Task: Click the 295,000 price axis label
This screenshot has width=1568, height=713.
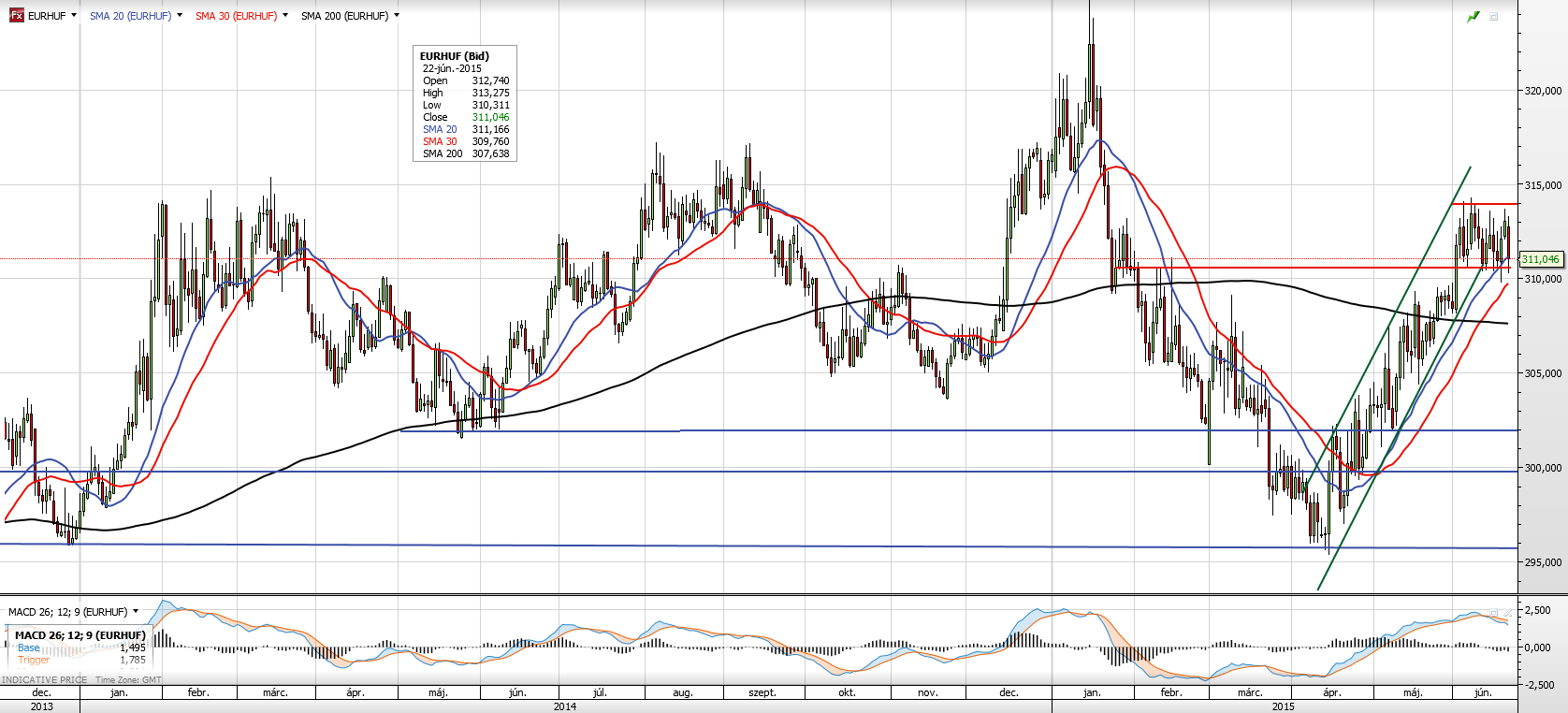Action: tap(1544, 562)
